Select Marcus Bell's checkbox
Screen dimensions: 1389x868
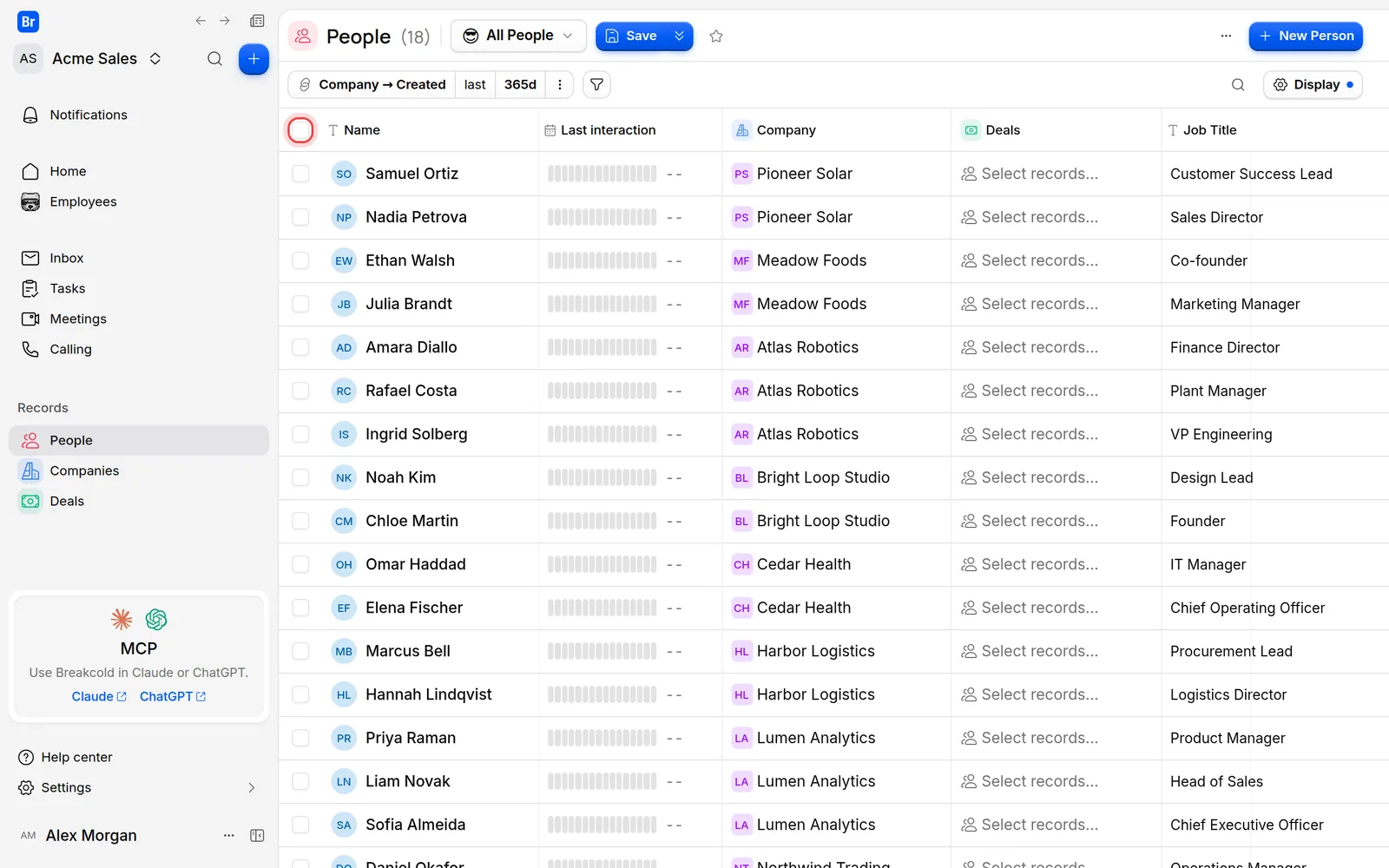click(x=300, y=651)
